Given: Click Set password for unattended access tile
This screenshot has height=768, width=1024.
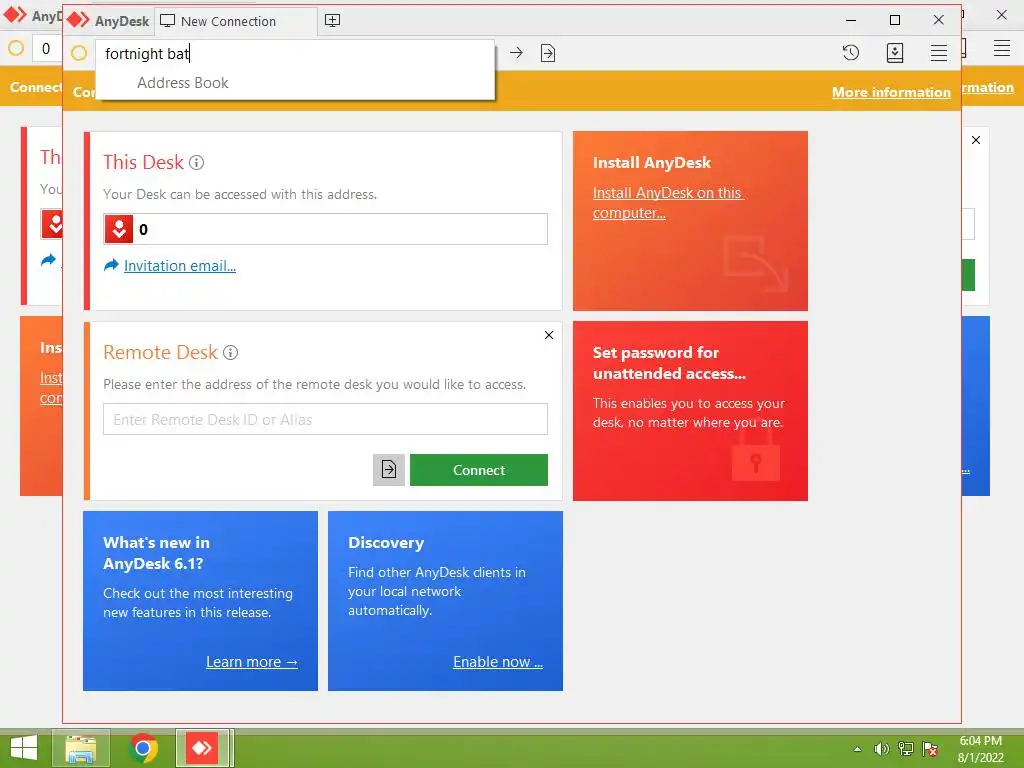Looking at the screenshot, I should (690, 411).
